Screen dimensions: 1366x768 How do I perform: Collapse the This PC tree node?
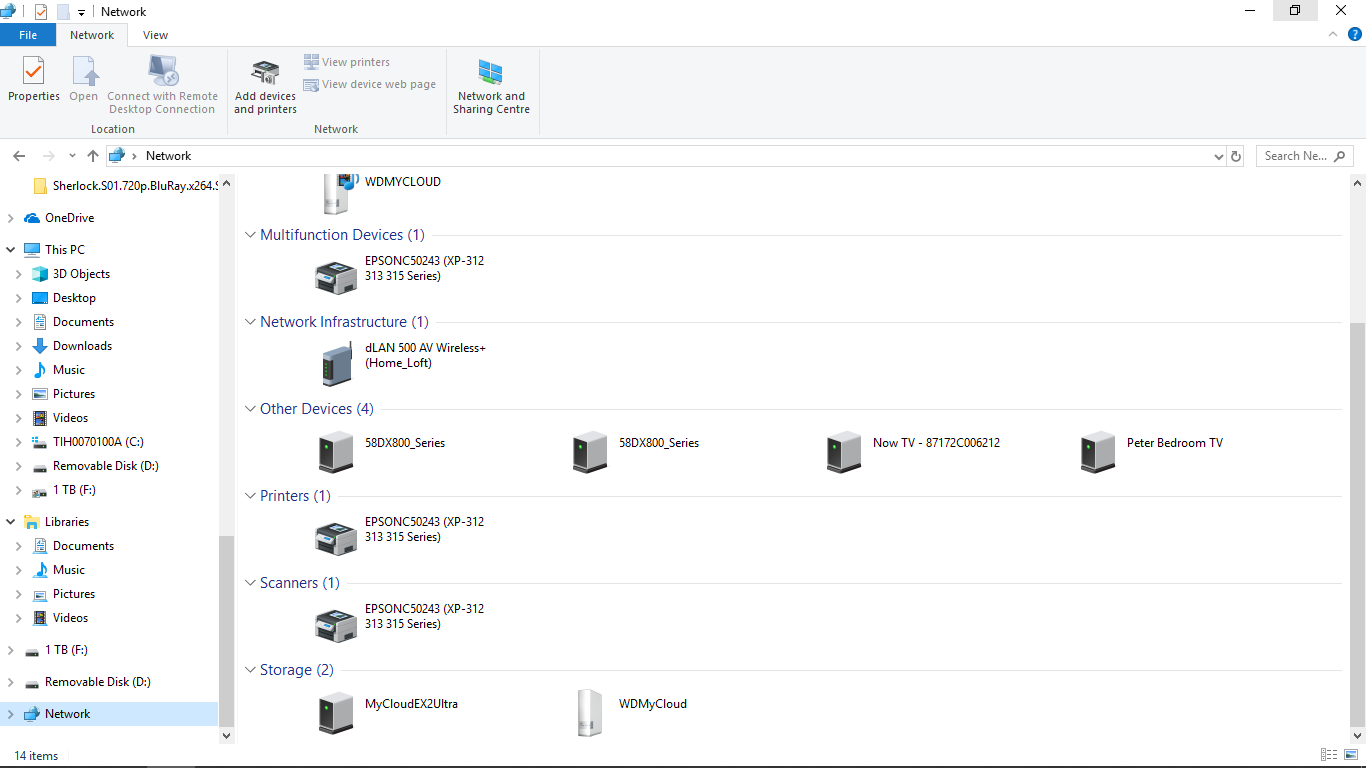coord(11,250)
